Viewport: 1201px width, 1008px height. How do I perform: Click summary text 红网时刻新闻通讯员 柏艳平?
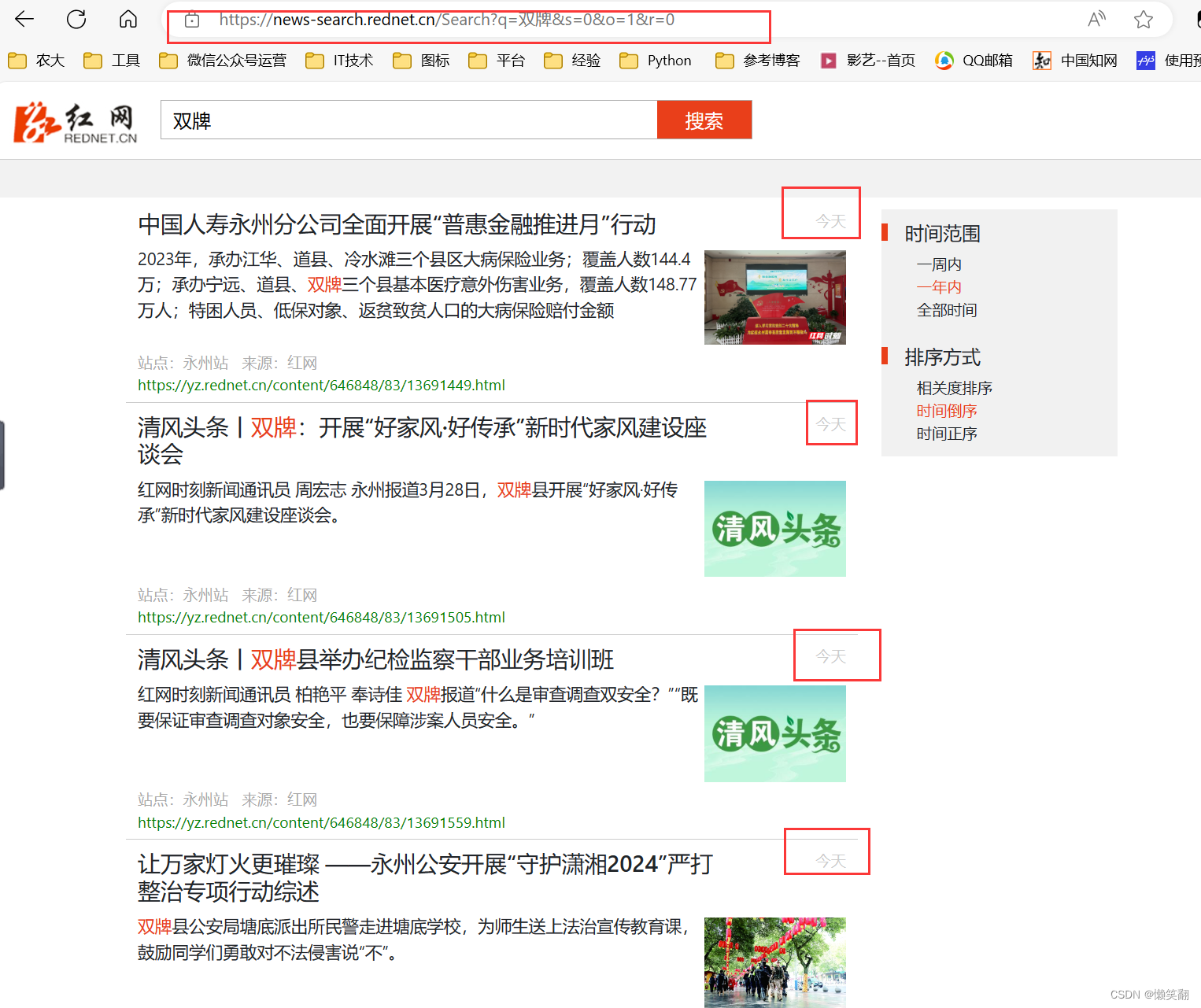pyautogui.click(x=418, y=707)
